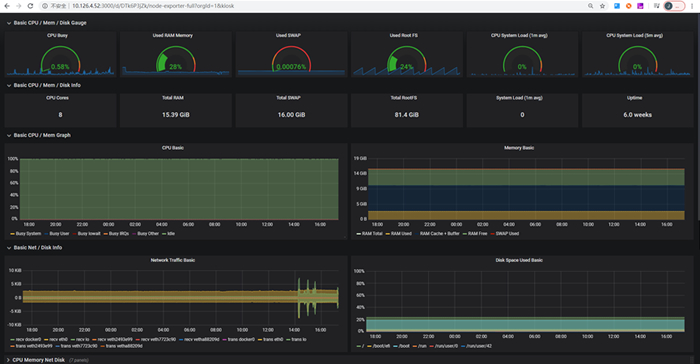Toggle the RAM Free legend series
The image size is (700, 364).
[478, 234]
